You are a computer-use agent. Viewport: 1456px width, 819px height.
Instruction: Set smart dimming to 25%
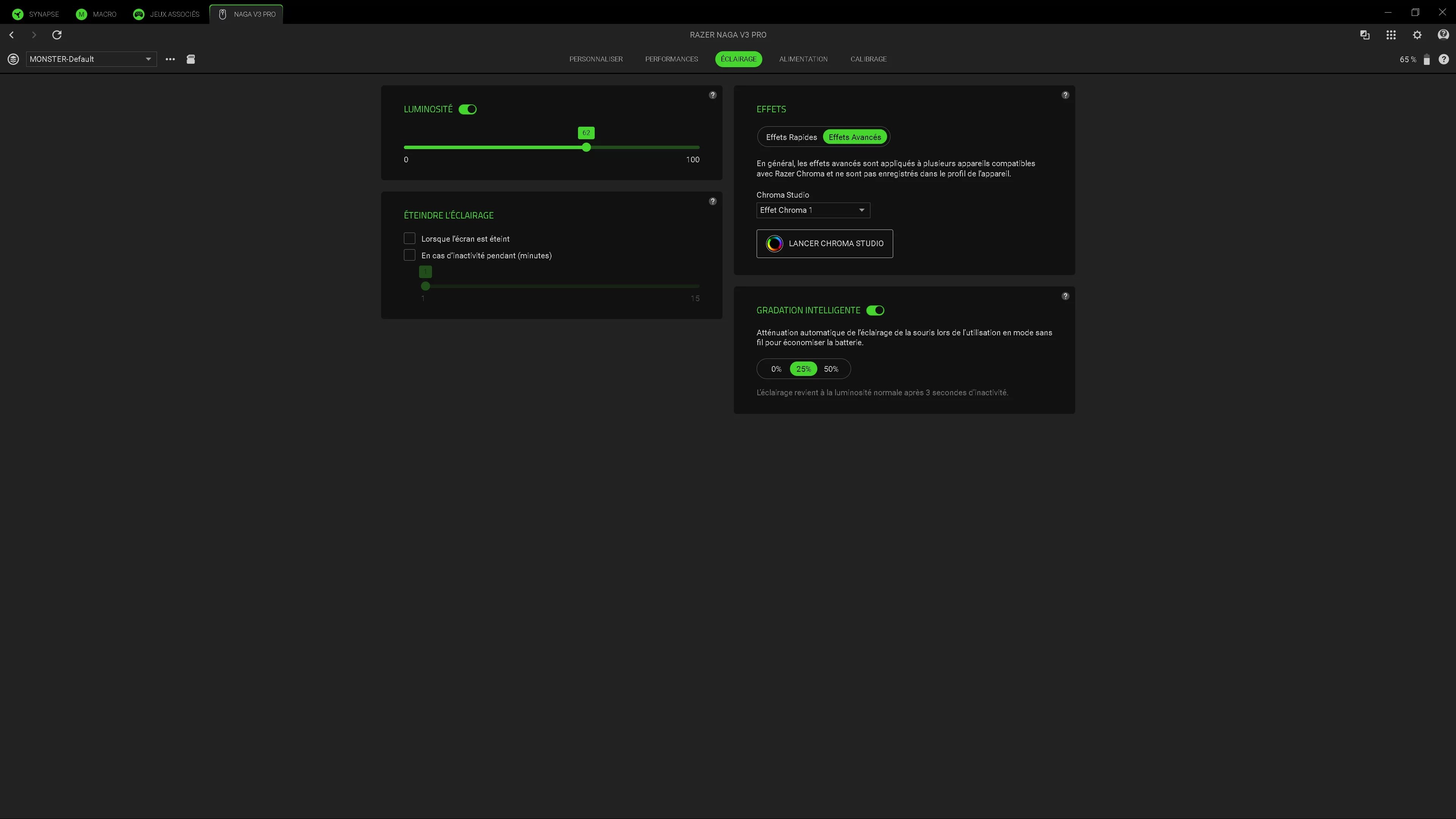pyautogui.click(x=803, y=369)
